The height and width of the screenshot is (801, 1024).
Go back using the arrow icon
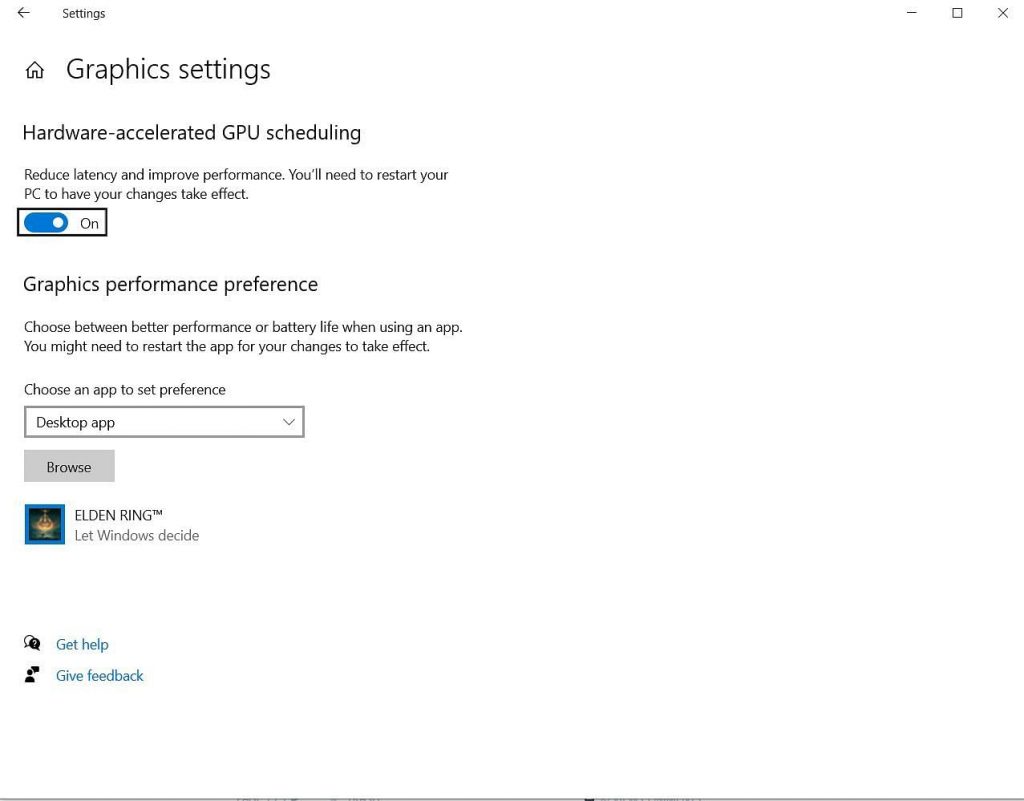coord(24,13)
